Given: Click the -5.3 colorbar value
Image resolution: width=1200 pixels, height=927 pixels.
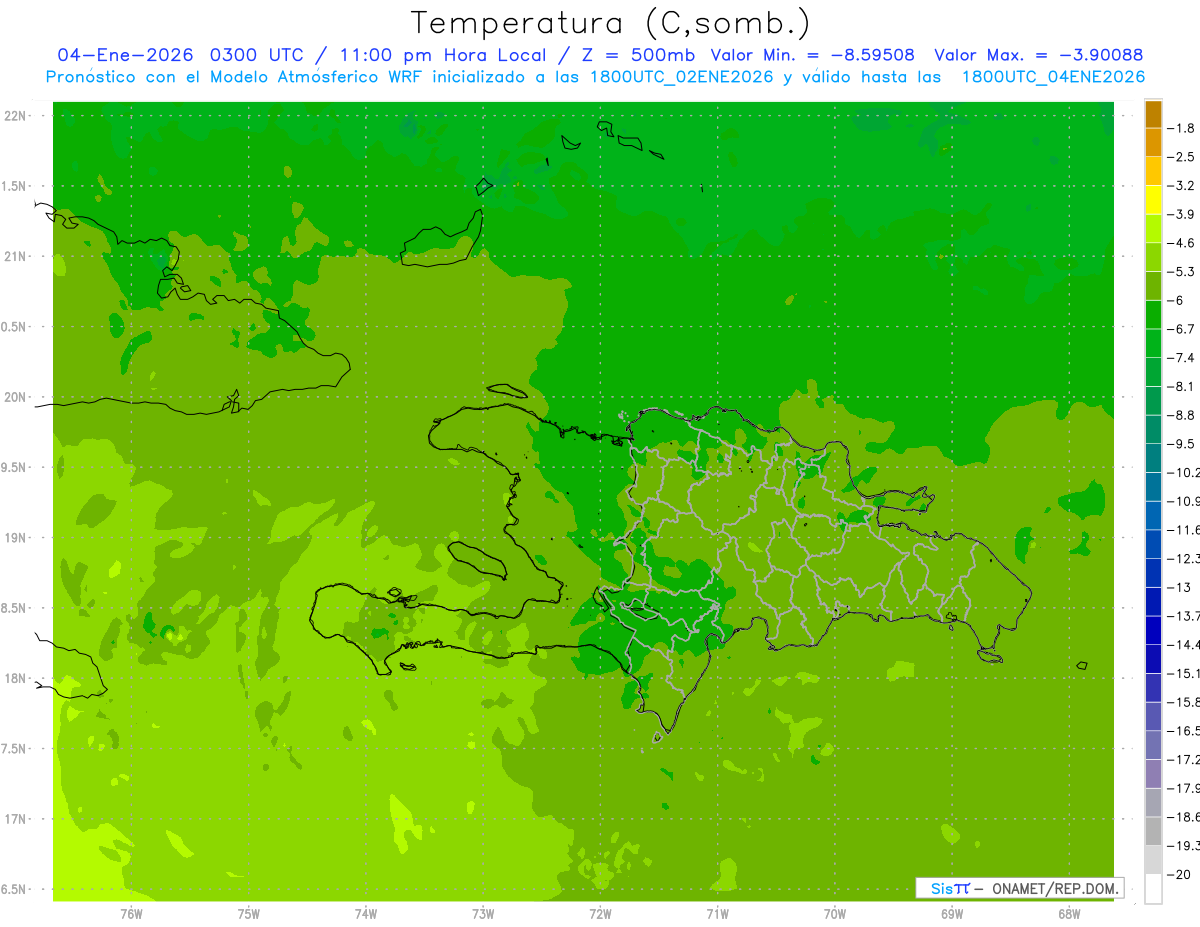Looking at the screenshot, I should coord(1182,271).
